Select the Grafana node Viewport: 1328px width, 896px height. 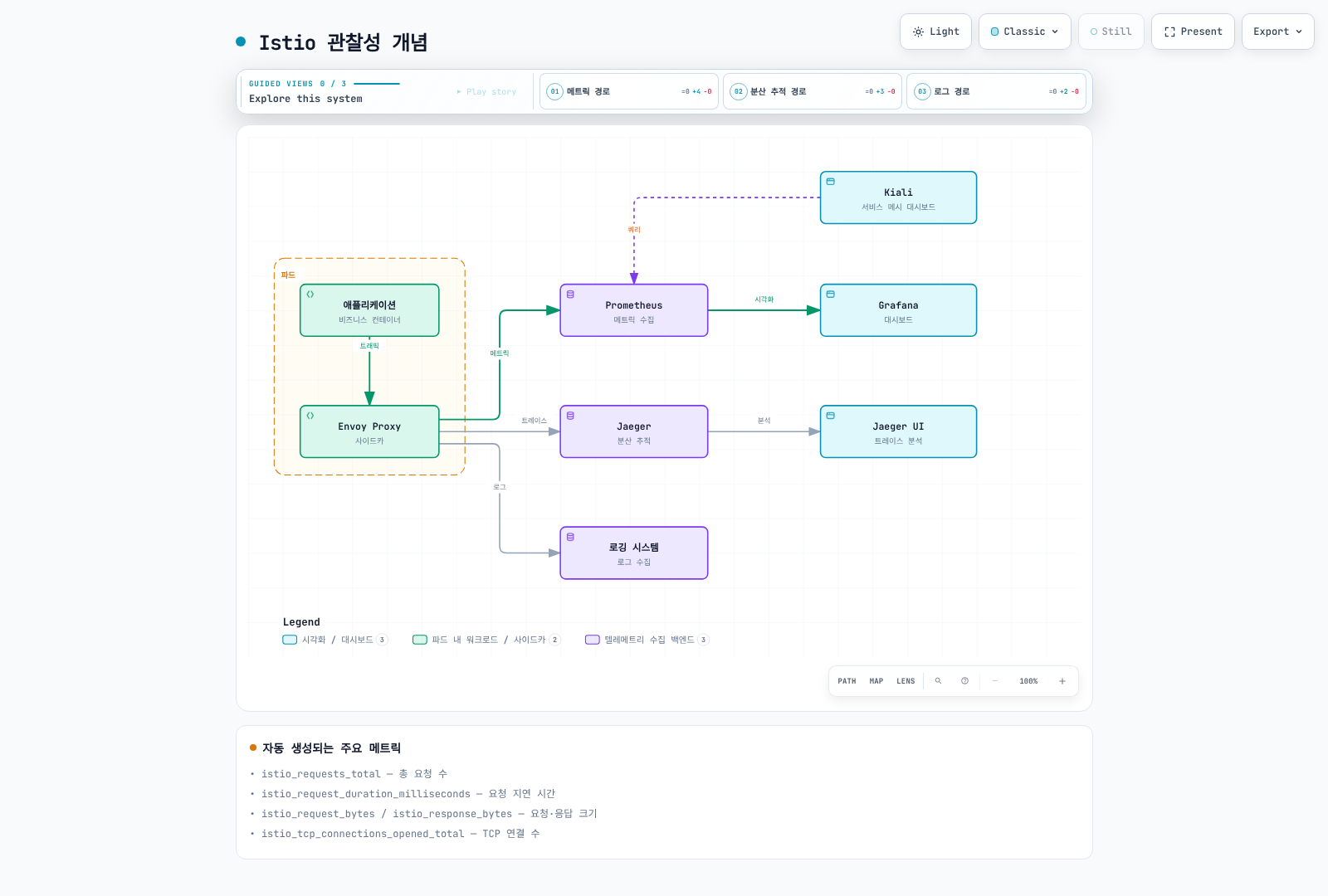tap(898, 310)
